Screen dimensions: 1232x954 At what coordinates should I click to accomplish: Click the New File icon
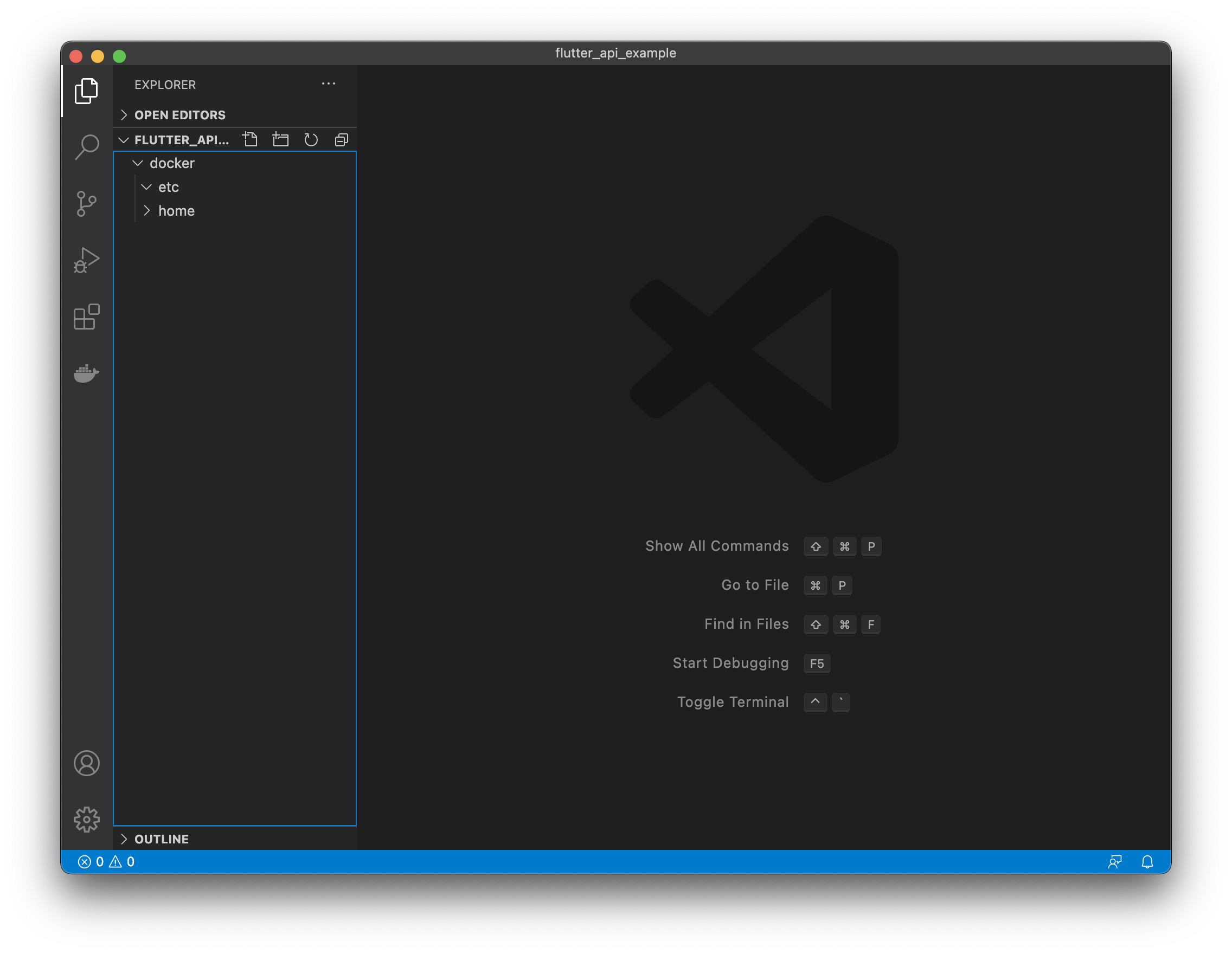click(250, 140)
